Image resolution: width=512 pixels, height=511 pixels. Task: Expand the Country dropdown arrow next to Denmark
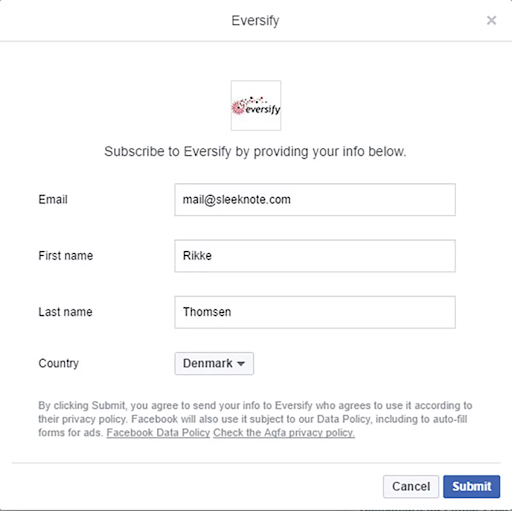(x=241, y=364)
